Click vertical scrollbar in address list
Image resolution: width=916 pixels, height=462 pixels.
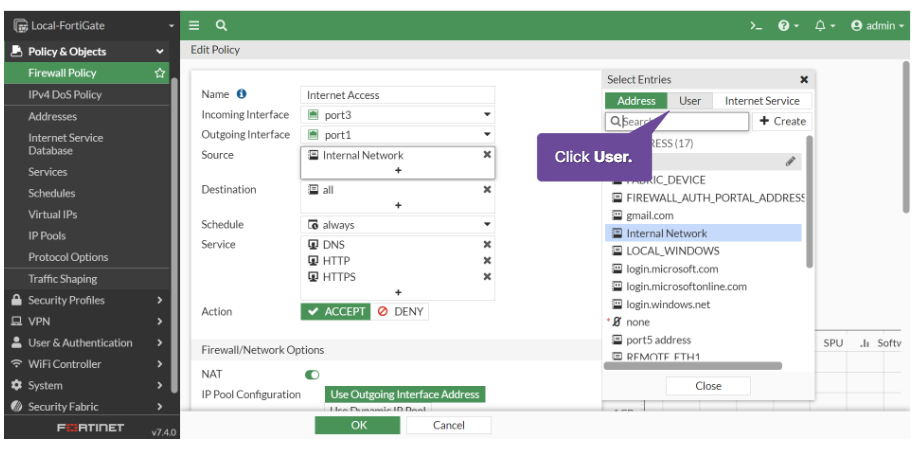coord(809,202)
